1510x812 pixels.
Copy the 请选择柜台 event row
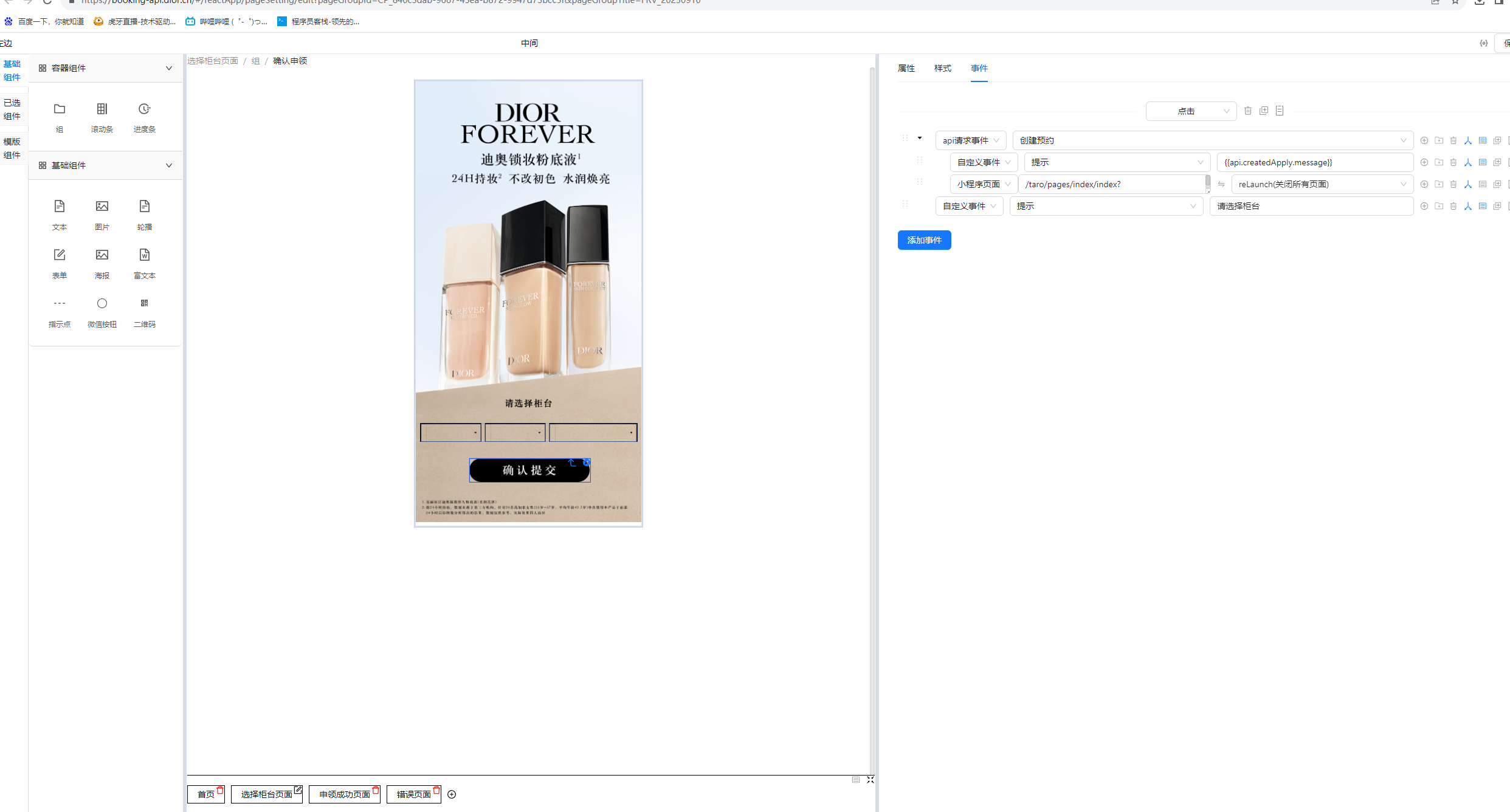coord(1497,206)
